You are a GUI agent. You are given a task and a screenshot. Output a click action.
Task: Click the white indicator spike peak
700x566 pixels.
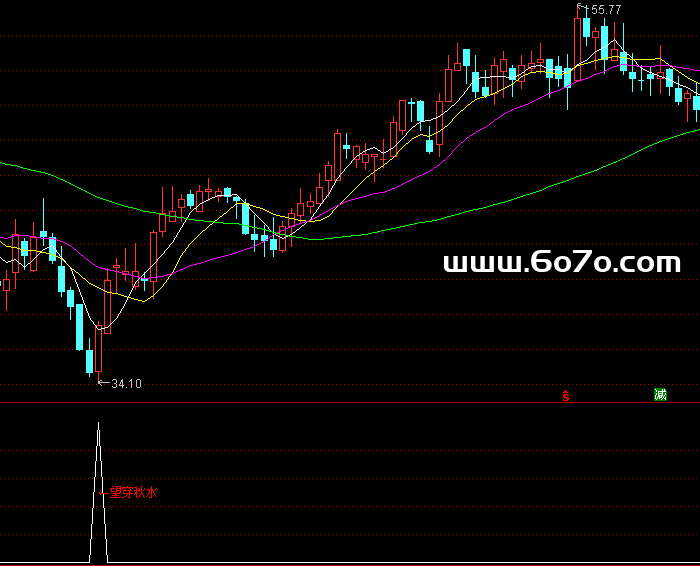click(x=98, y=424)
